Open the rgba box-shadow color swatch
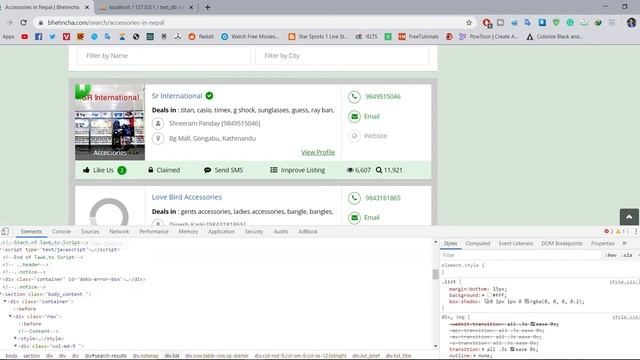The height and width of the screenshot is (360, 640). click(x=527, y=302)
